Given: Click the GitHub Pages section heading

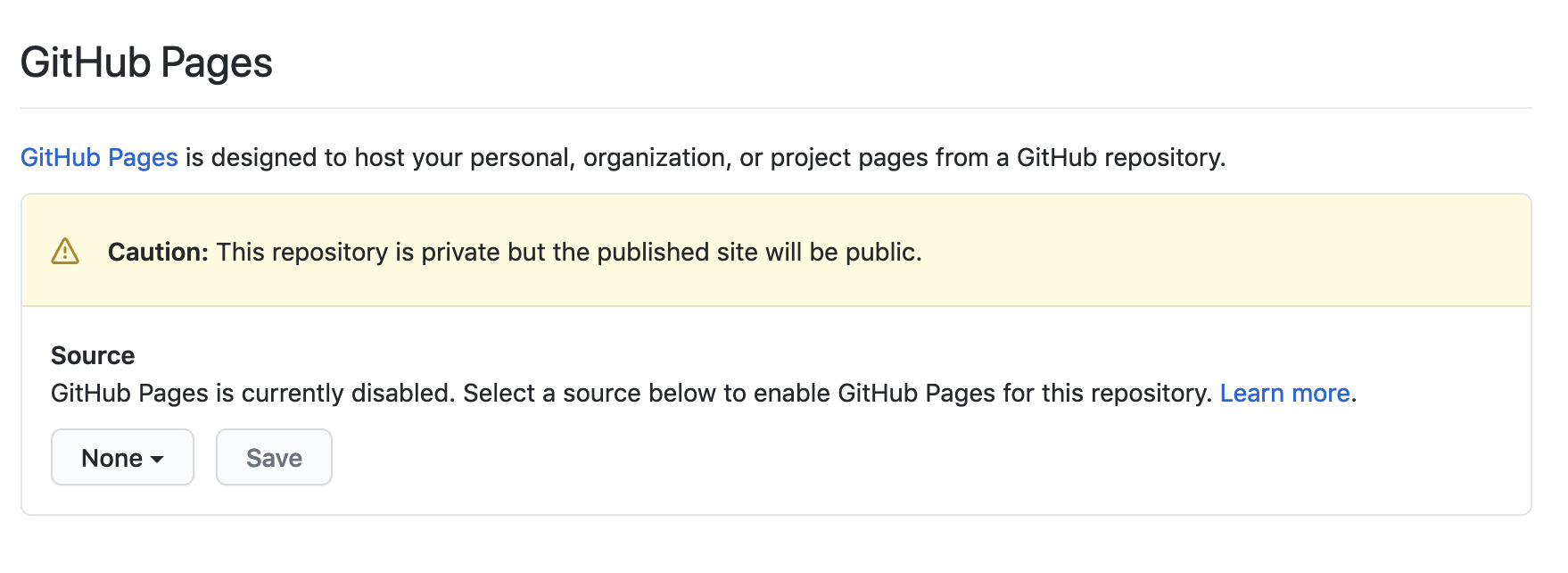Looking at the screenshot, I should (x=146, y=62).
